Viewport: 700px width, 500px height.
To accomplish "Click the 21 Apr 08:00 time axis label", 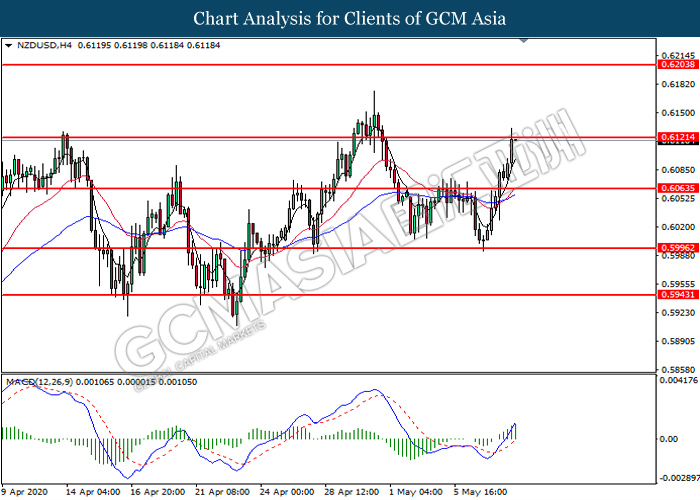I will pos(222,492).
